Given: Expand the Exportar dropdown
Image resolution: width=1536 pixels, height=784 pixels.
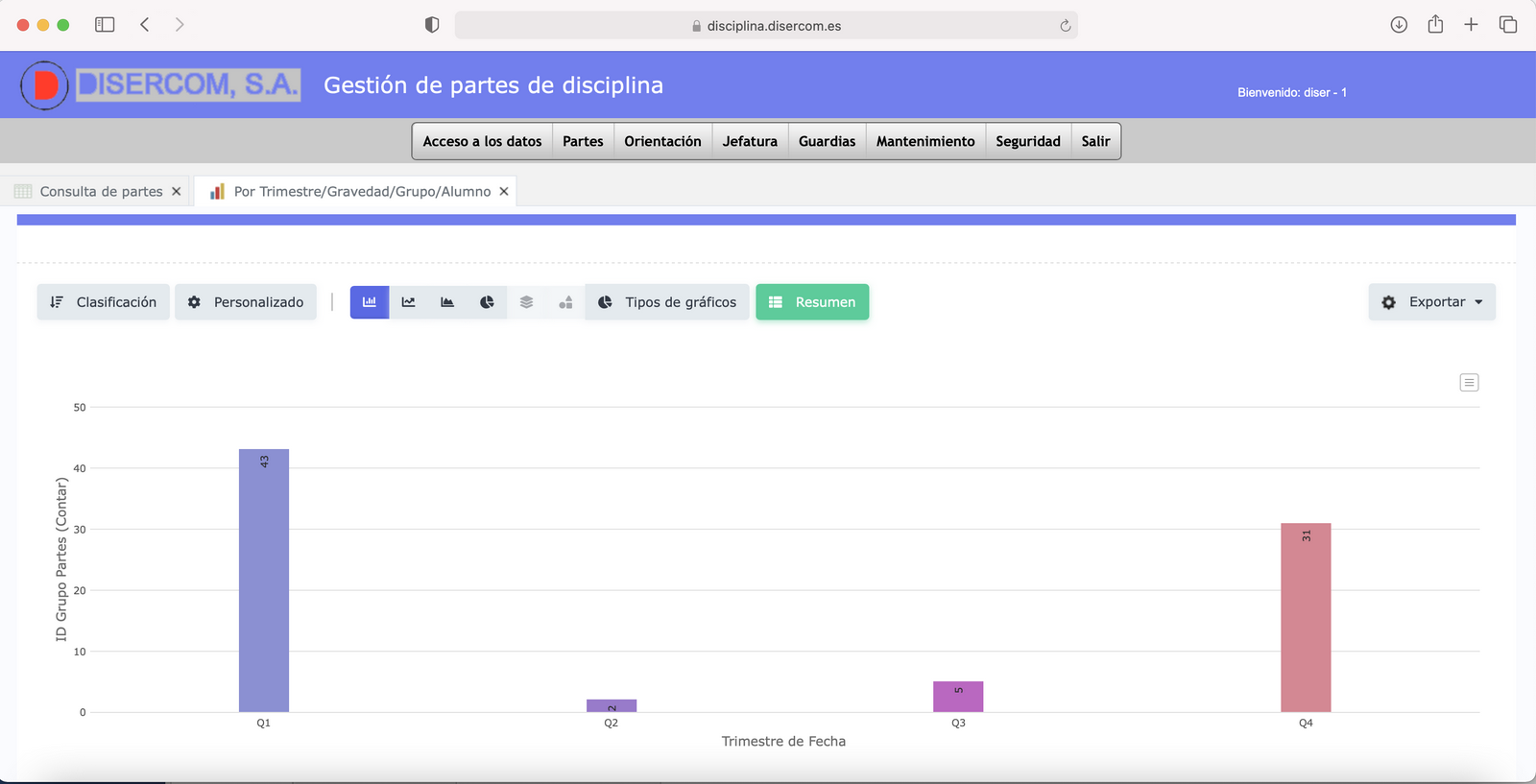Looking at the screenshot, I should pos(1431,302).
